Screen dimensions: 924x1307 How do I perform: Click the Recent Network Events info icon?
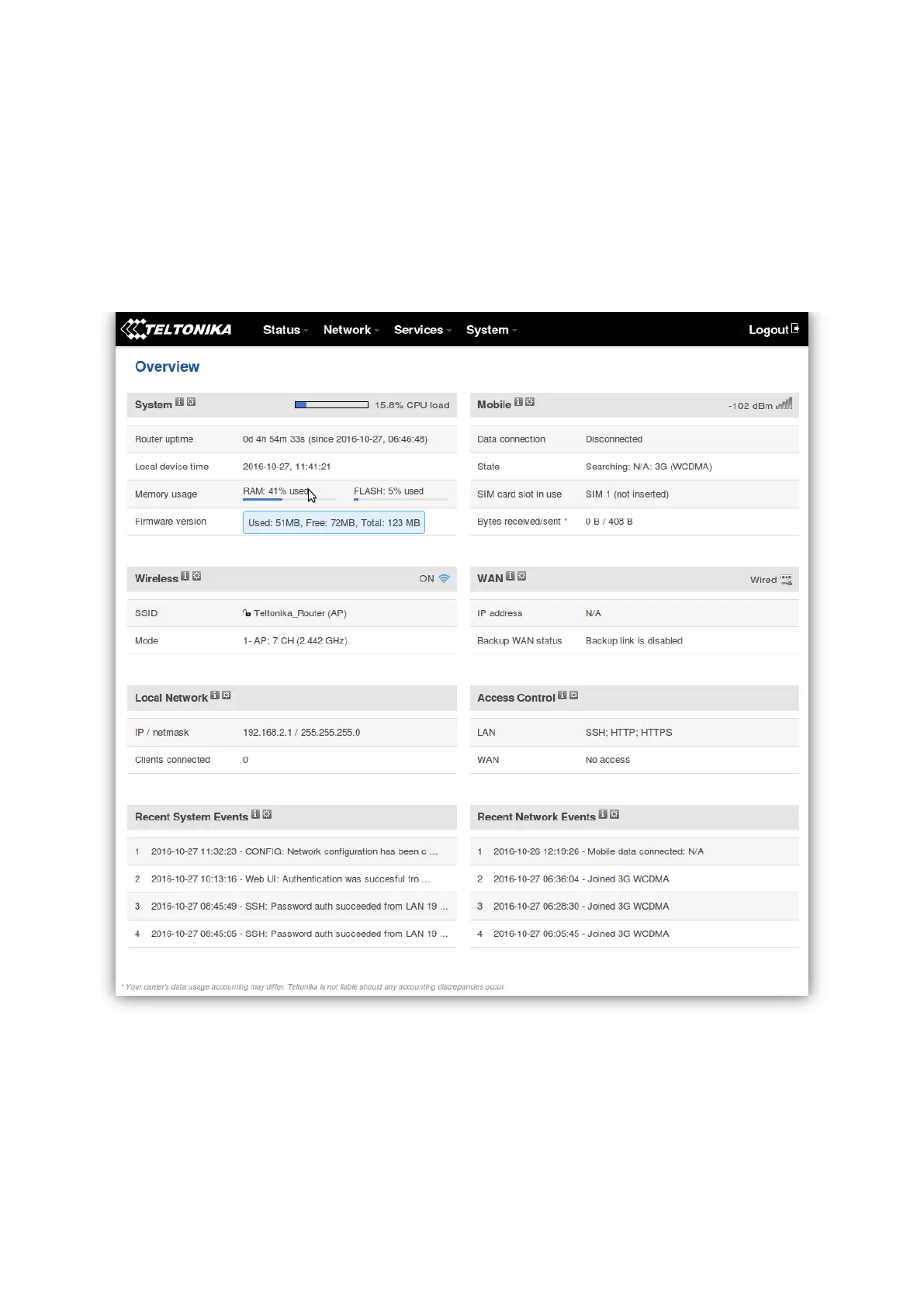coord(603,814)
